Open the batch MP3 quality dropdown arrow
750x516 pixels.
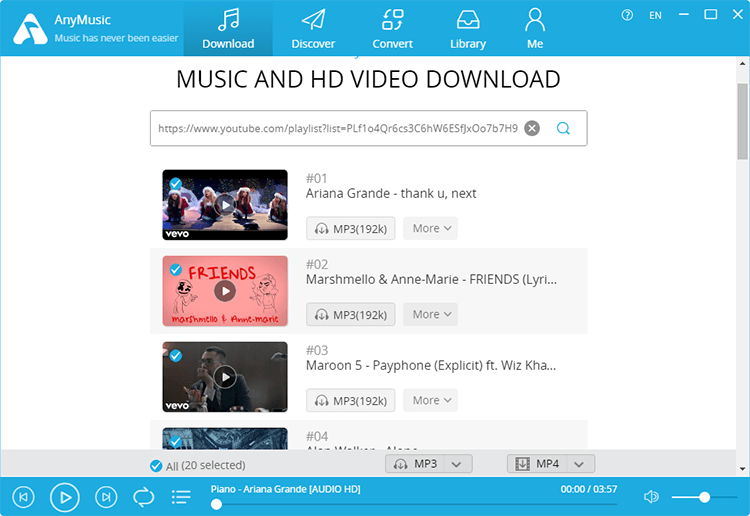[457, 464]
